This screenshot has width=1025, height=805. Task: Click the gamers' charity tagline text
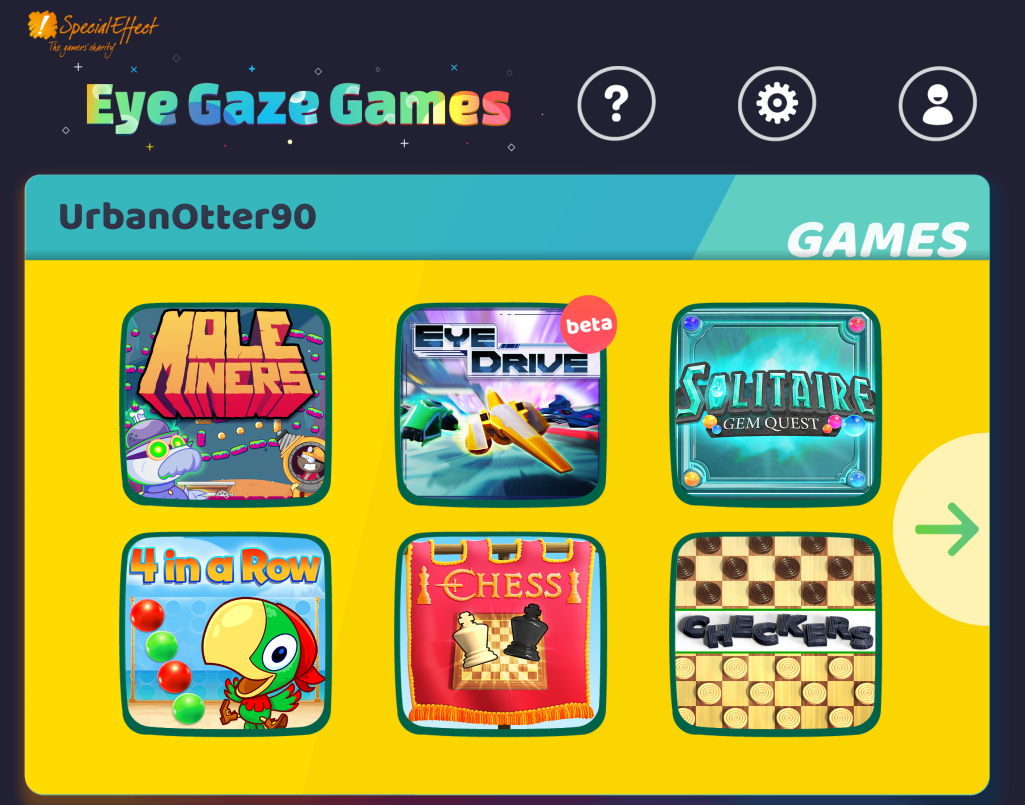click(82, 48)
